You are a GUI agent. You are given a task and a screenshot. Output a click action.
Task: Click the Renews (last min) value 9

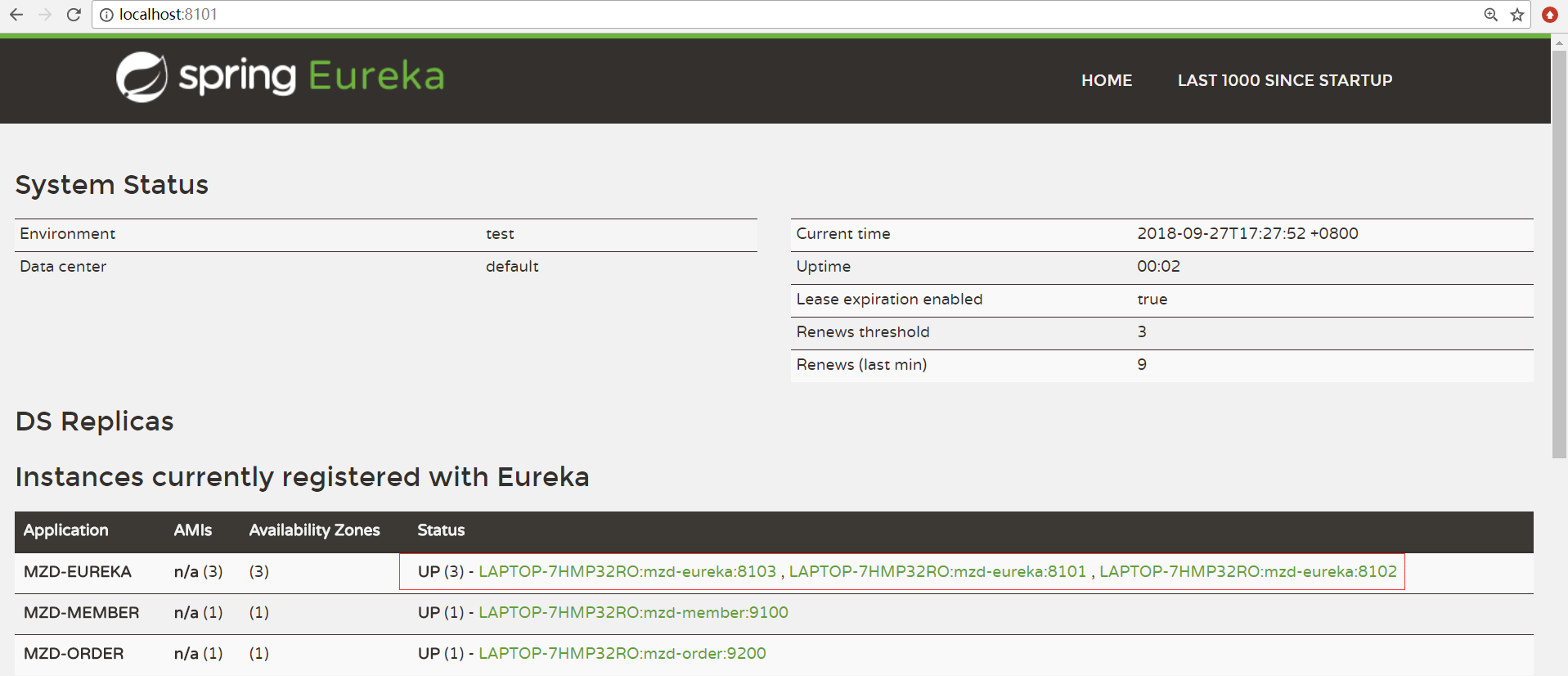[x=1142, y=364]
